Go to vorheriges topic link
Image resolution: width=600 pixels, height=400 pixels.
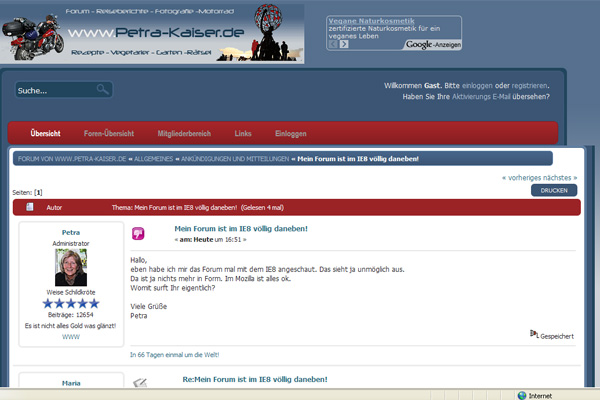pyautogui.click(x=524, y=177)
